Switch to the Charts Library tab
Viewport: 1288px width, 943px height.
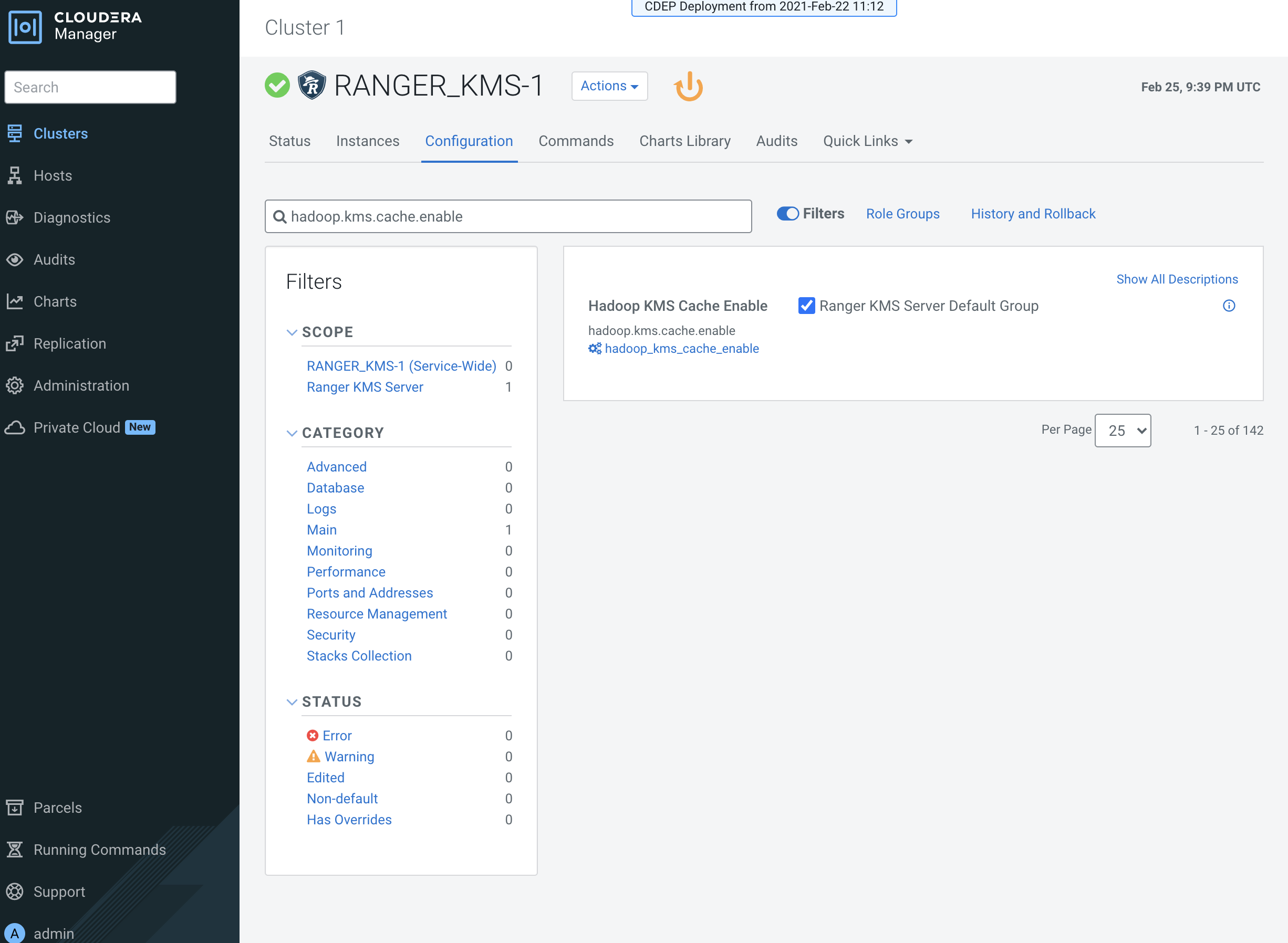(684, 141)
